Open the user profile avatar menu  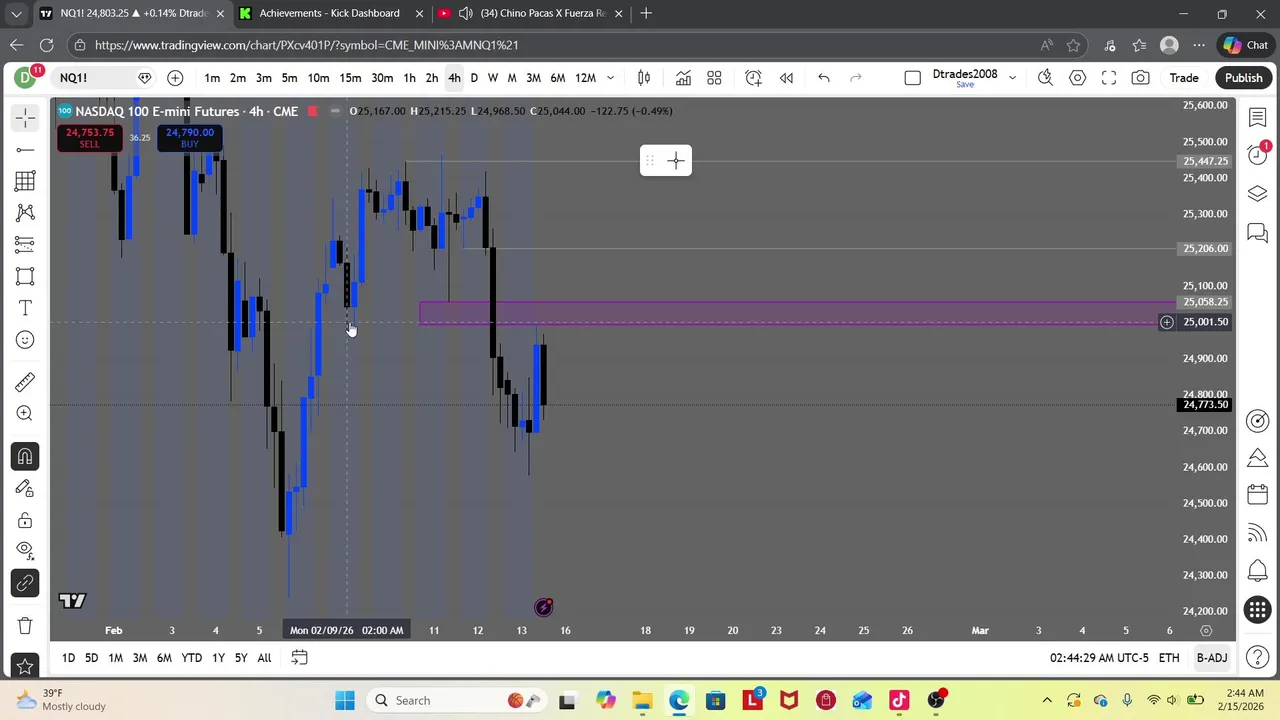tap(24, 78)
